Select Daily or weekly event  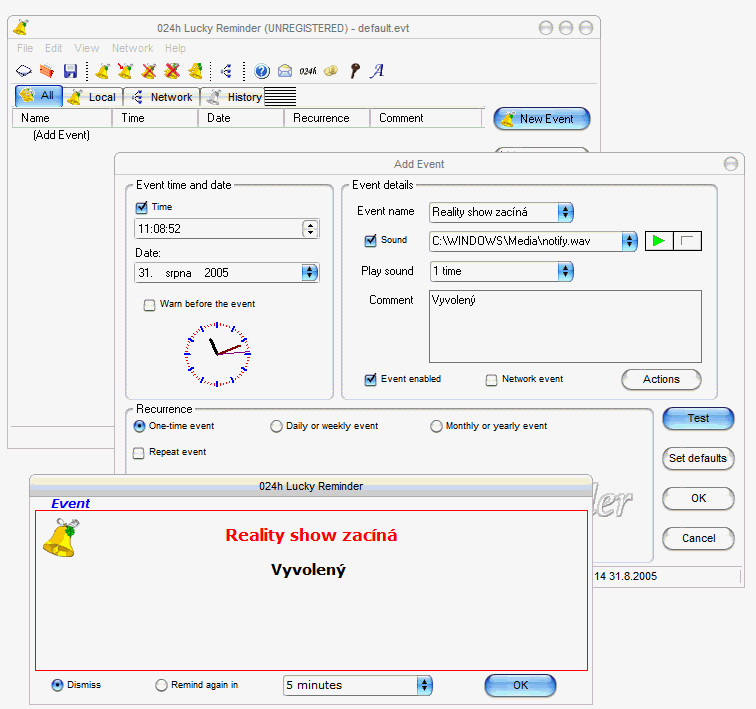point(276,426)
